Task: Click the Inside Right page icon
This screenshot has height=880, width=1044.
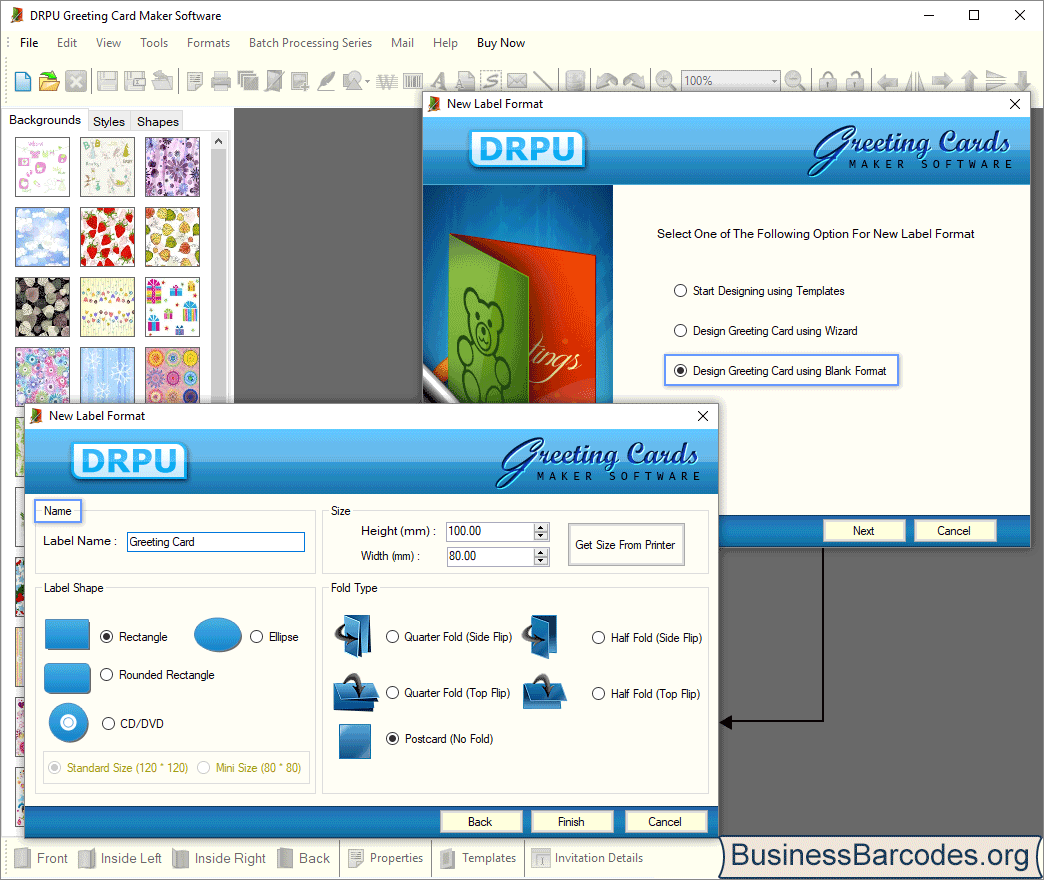Action: [x=180, y=858]
